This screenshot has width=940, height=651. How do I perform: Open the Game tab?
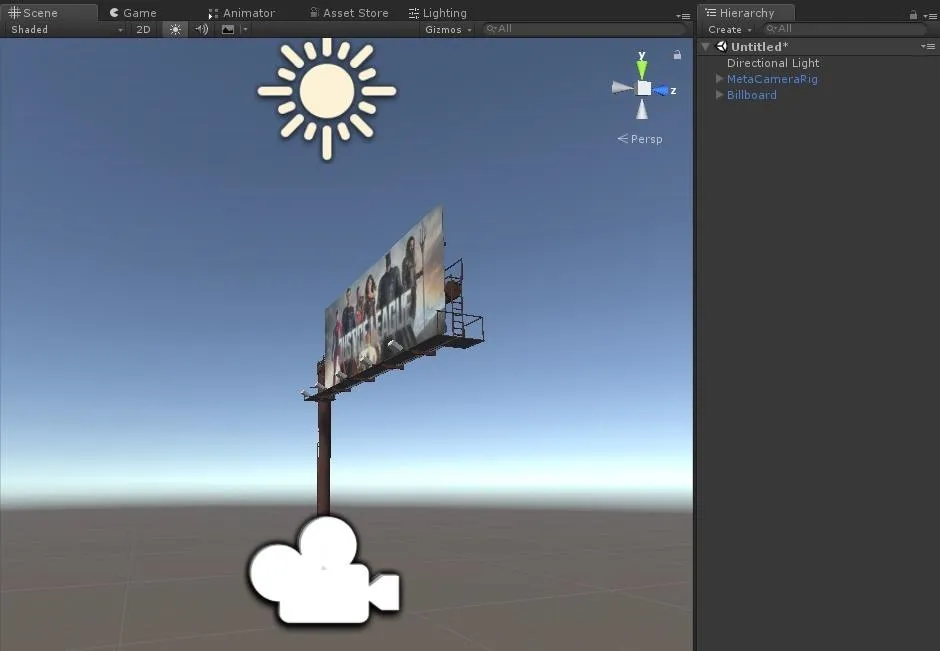pos(133,13)
